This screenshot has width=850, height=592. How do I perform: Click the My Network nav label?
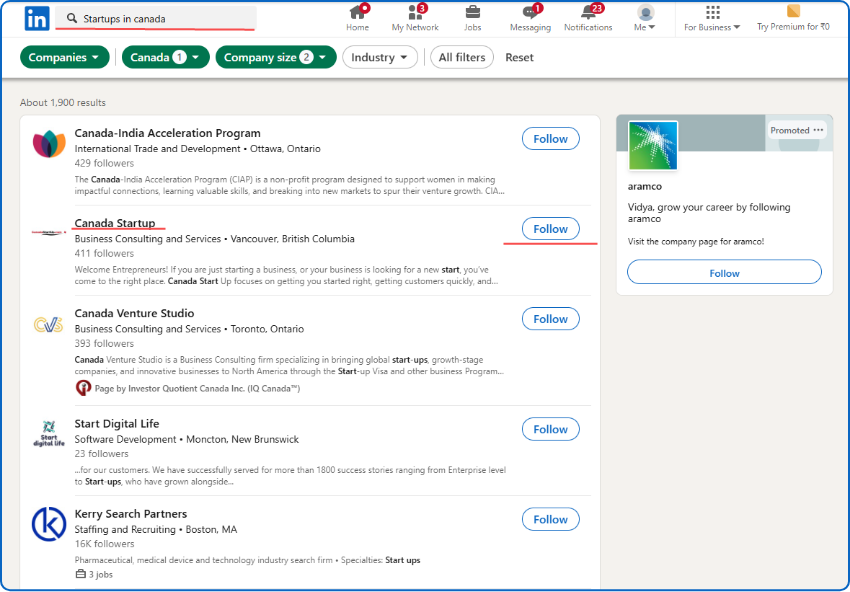point(415,27)
